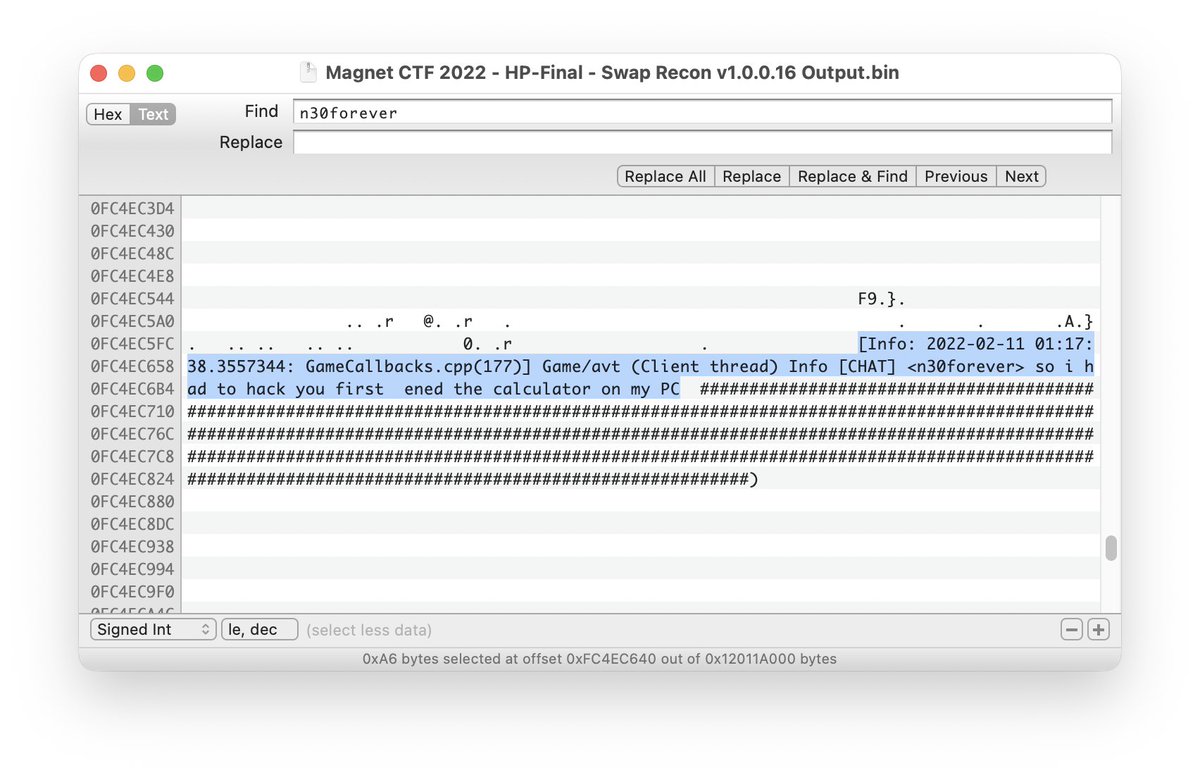Click the window title text
This screenshot has width=1200, height=775.
pos(612,73)
